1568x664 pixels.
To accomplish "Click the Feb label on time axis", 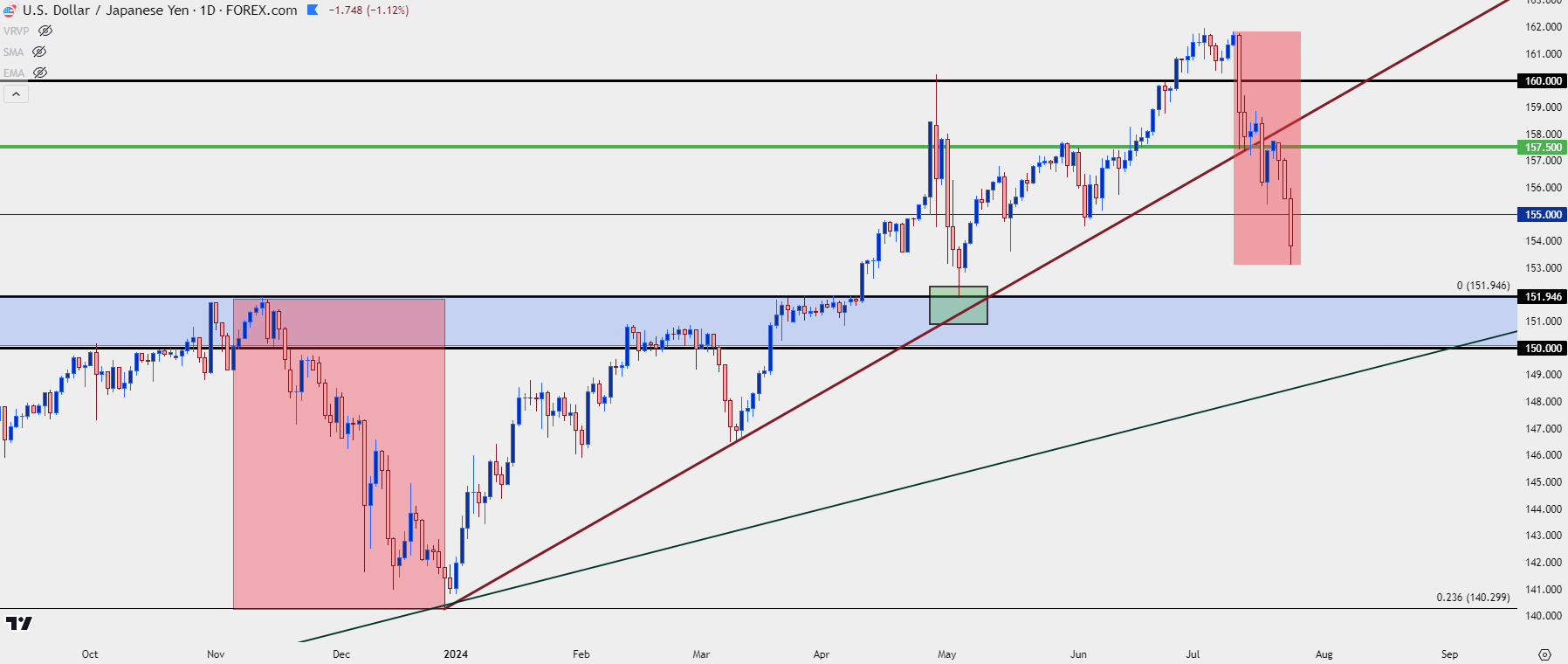I will (x=581, y=654).
